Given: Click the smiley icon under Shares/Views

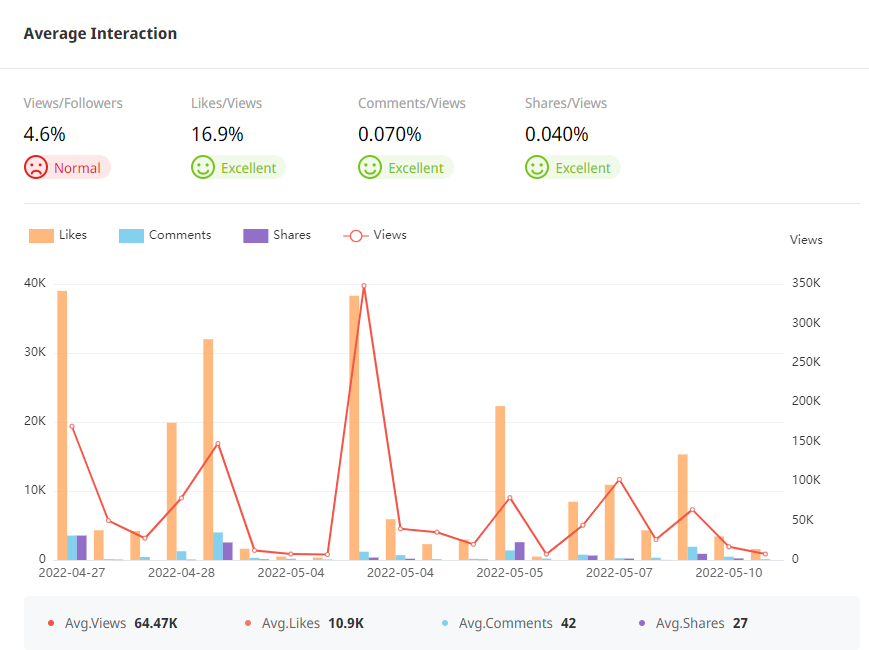Looking at the screenshot, I should [537, 168].
